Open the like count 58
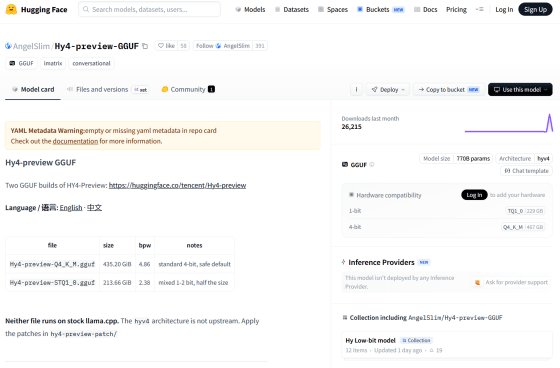 184,46
